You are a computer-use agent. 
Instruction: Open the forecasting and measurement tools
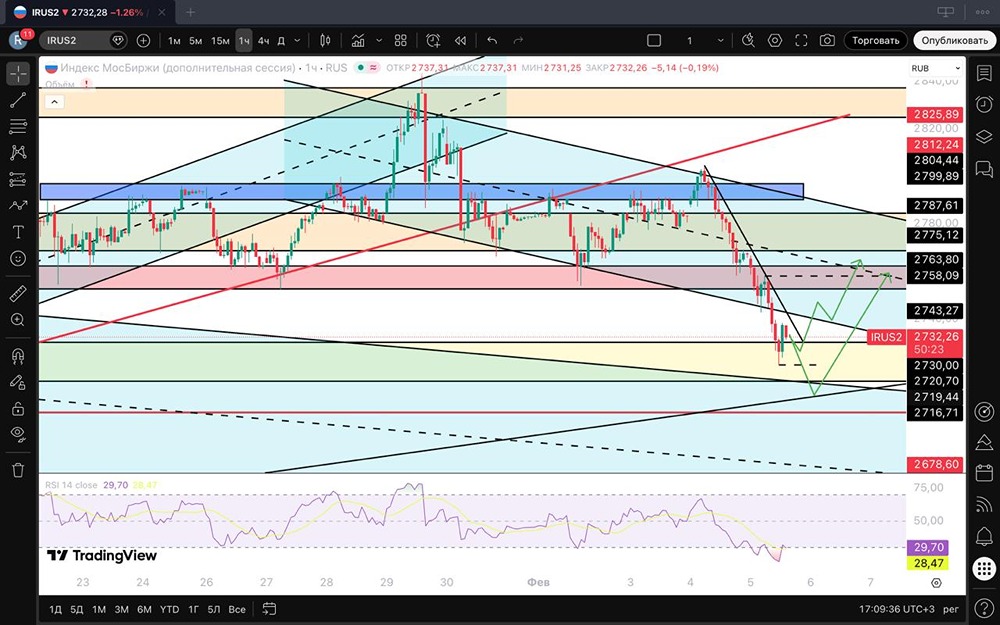point(18,179)
